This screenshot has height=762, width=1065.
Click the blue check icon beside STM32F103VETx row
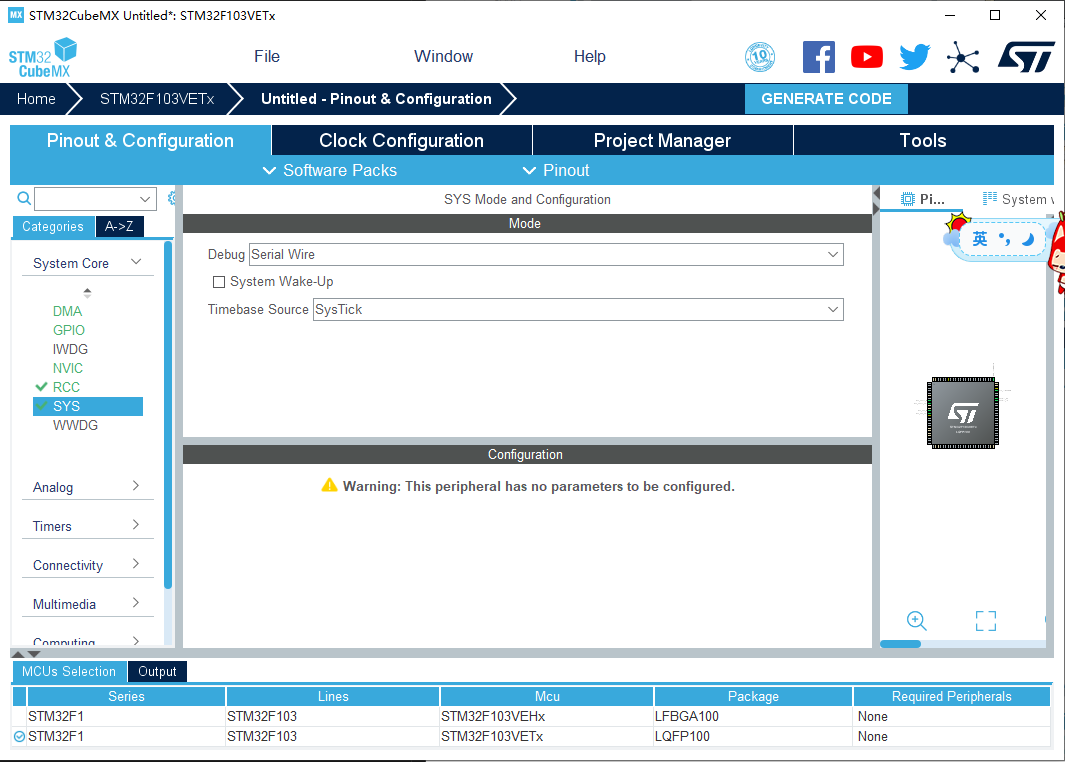click(19, 736)
